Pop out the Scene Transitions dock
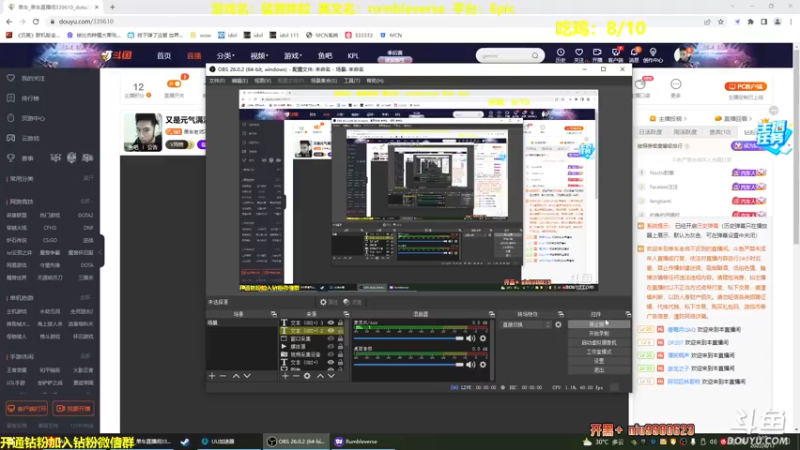Viewport: 800px width, 450px height. 561,314
